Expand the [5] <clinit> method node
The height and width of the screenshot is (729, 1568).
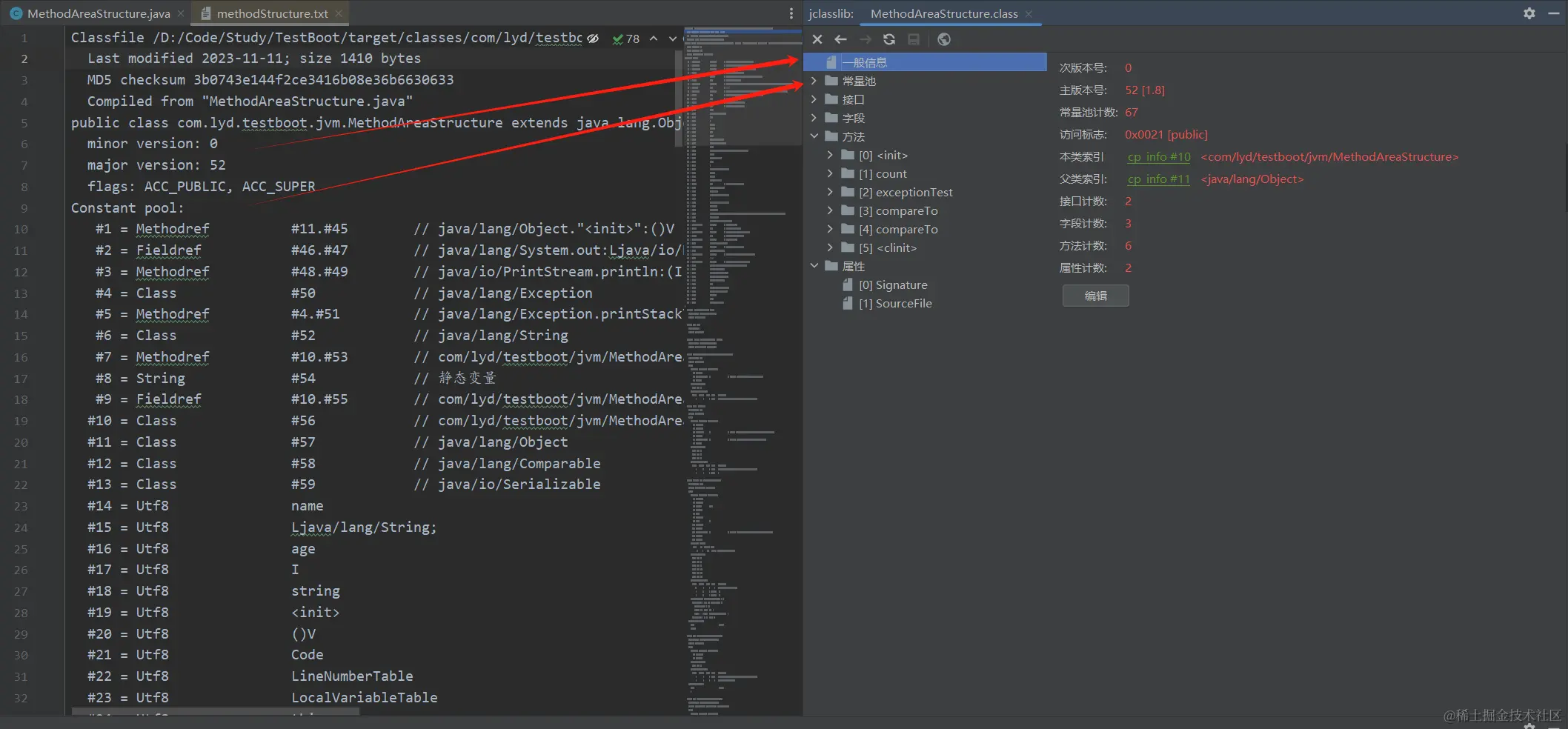(x=830, y=247)
